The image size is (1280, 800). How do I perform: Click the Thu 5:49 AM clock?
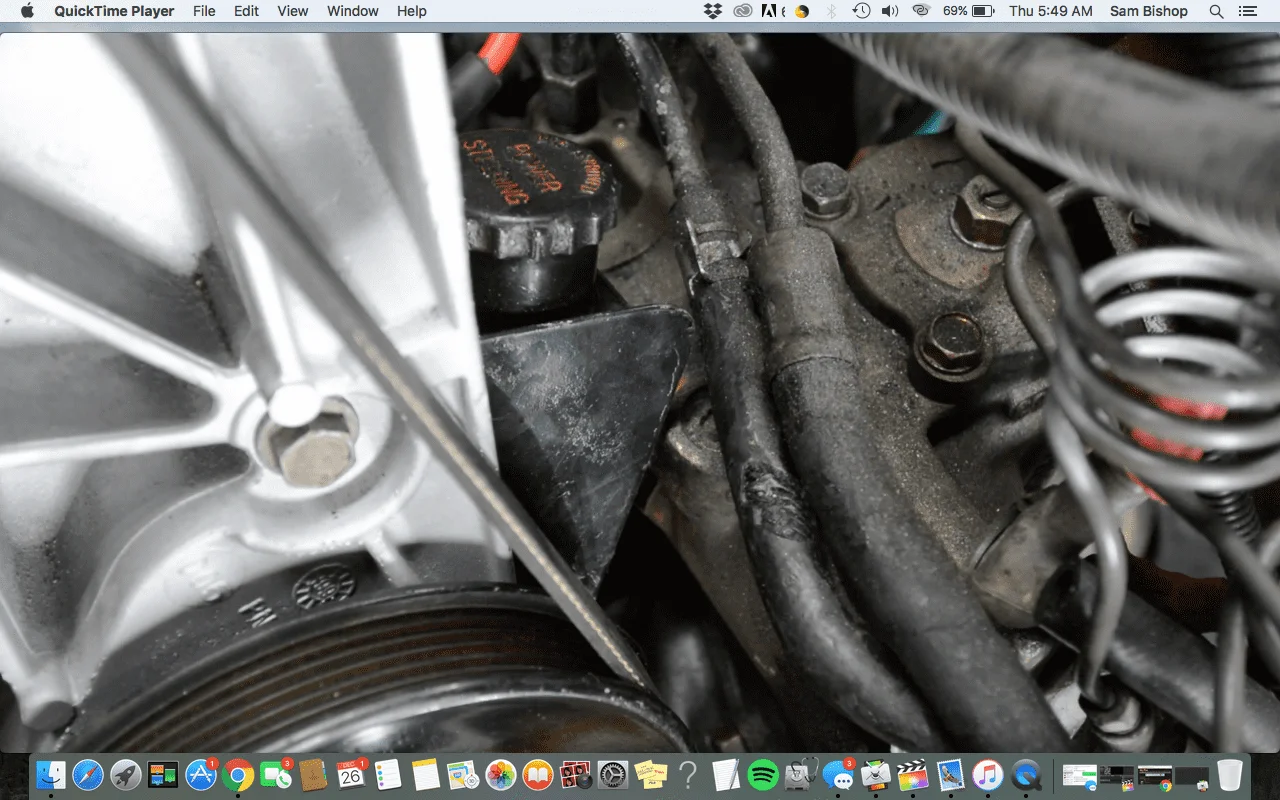(1051, 11)
